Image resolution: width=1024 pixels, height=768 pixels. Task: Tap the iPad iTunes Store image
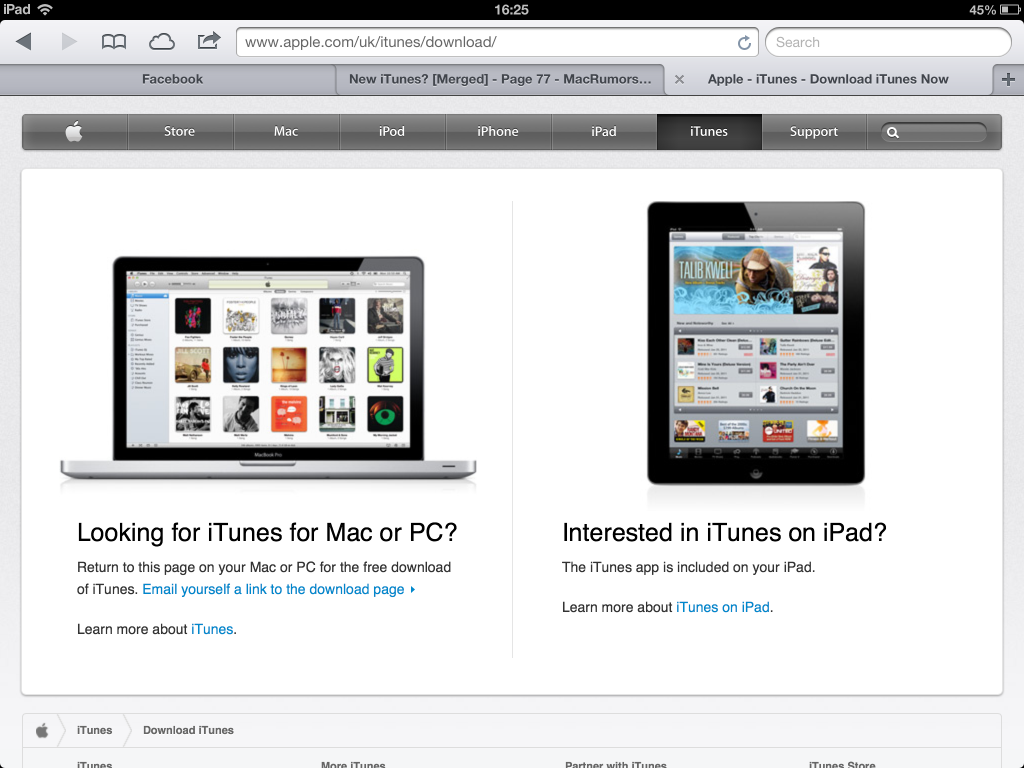(x=756, y=344)
